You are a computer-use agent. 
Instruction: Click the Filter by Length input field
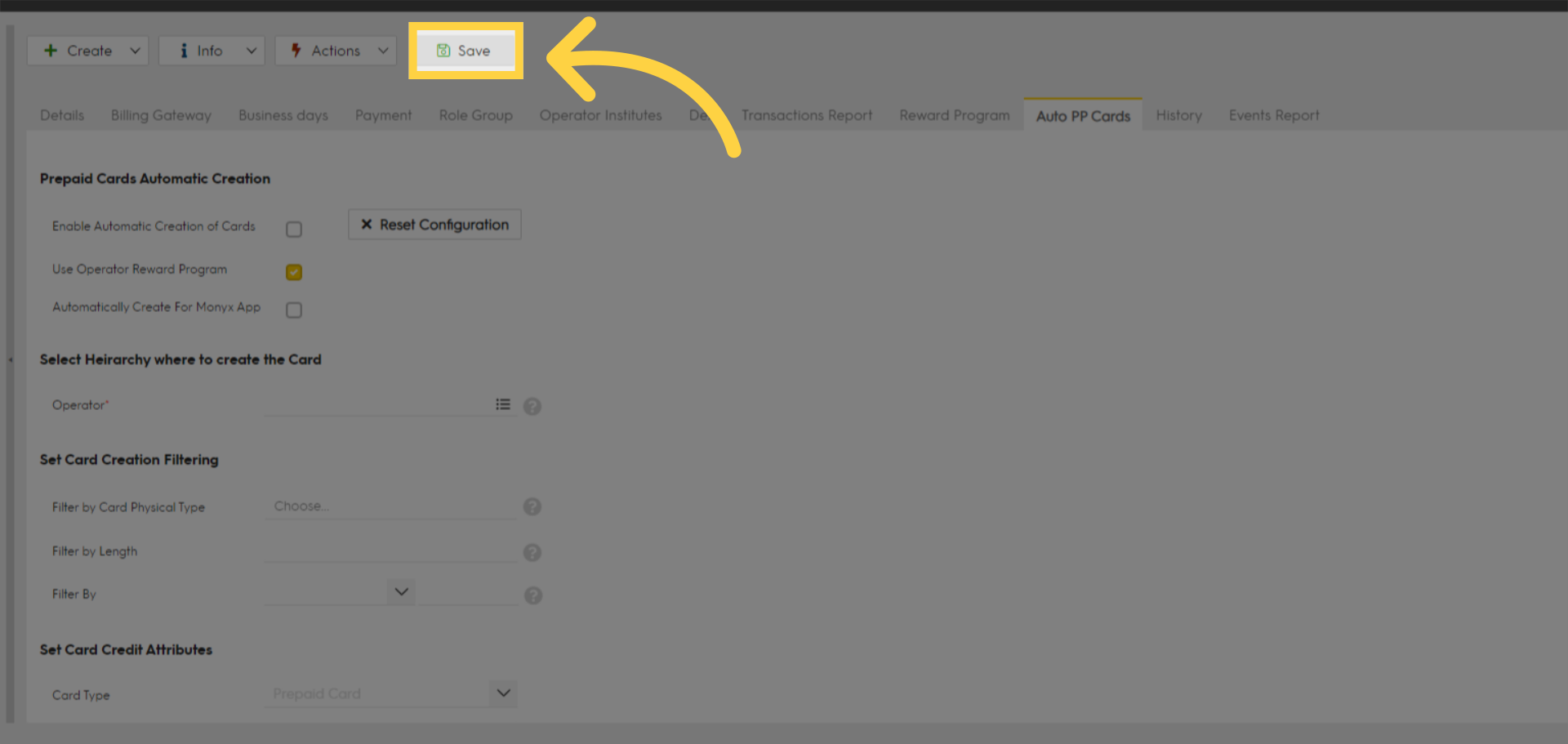pos(390,551)
